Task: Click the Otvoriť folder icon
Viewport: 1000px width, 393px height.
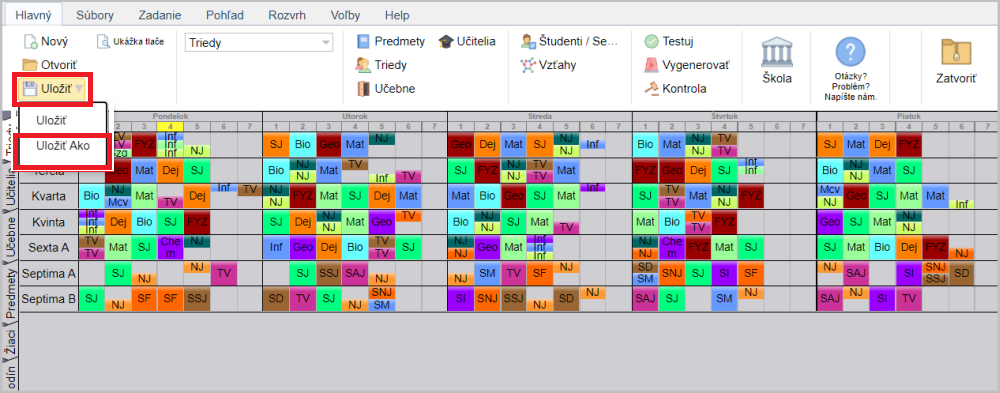Action: 30,64
